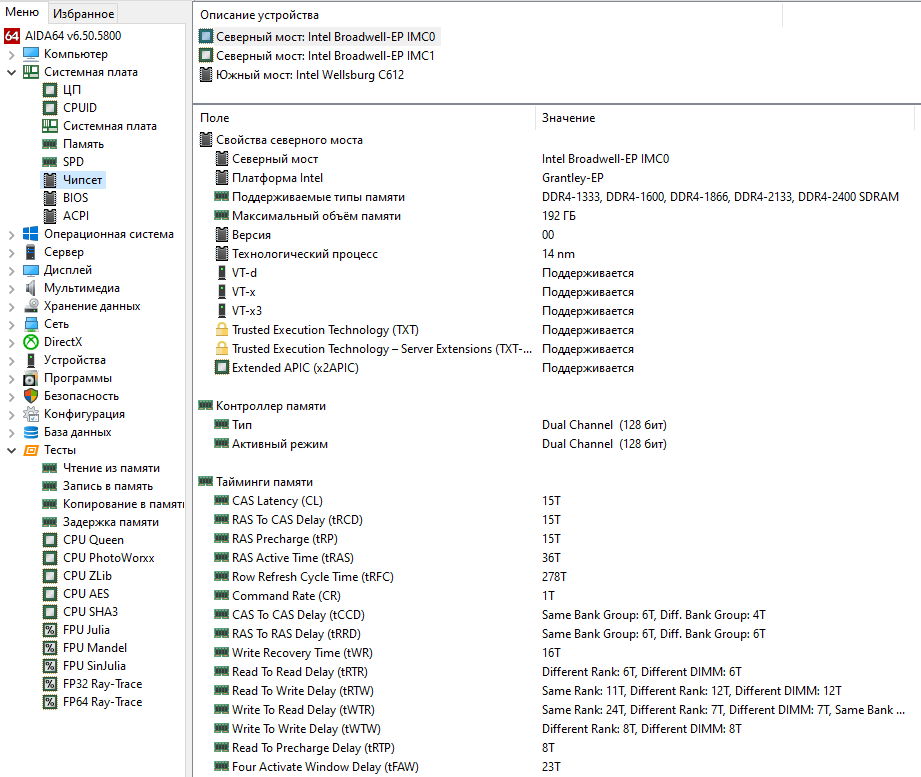Select Row Refresh Cycle Time (tRFC) row

pyautogui.click(x=556, y=577)
